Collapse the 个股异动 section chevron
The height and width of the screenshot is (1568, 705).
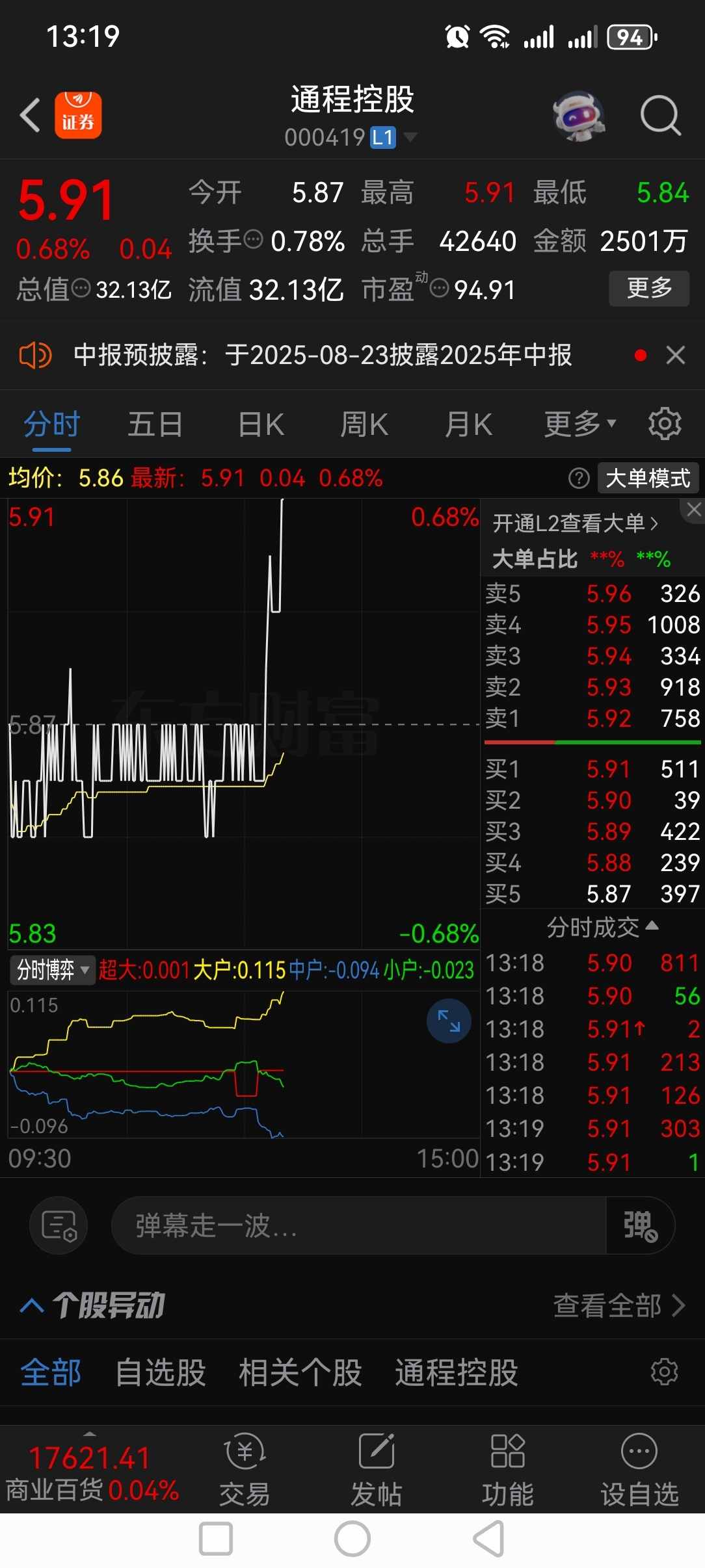coord(32,1305)
